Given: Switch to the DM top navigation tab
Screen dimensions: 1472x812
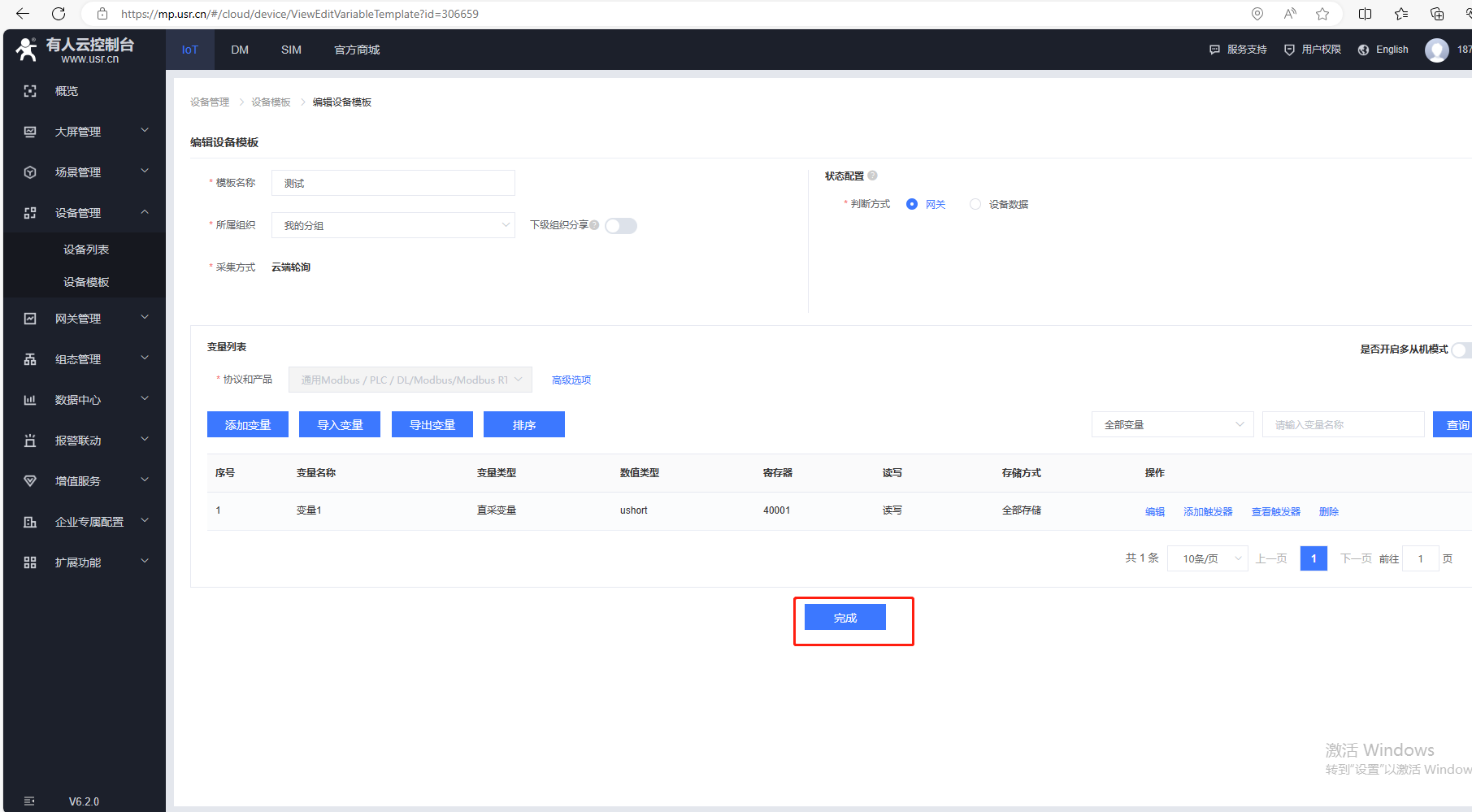Looking at the screenshot, I should point(240,50).
